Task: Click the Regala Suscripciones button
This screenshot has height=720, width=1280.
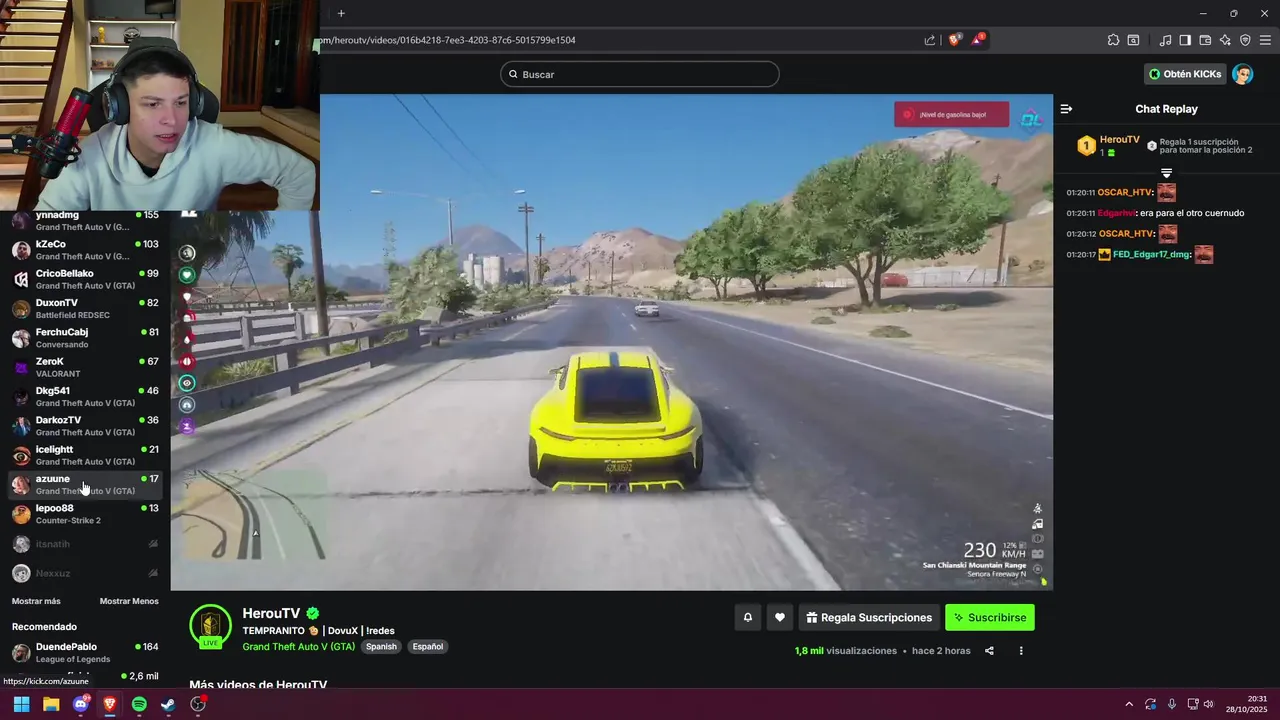Action: [x=869, y=618]
